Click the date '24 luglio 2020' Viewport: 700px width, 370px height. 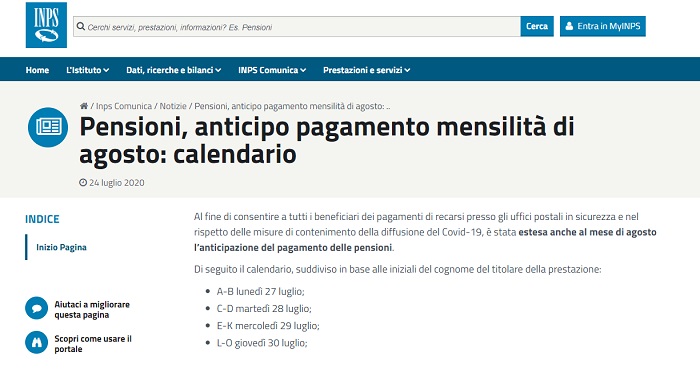coord(117,183)
